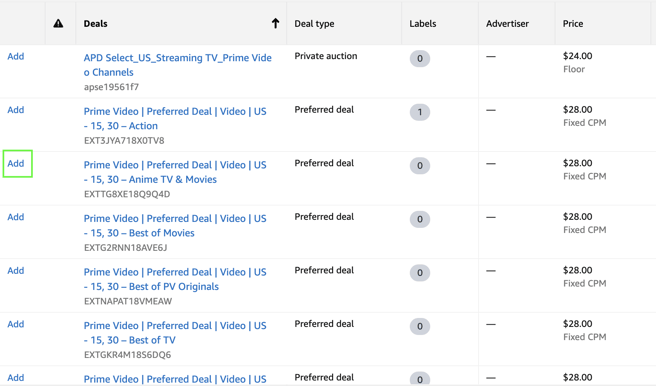This screenshot has height=386, width=656.
Task: Open Best of TV deal link
Action: 175,332
